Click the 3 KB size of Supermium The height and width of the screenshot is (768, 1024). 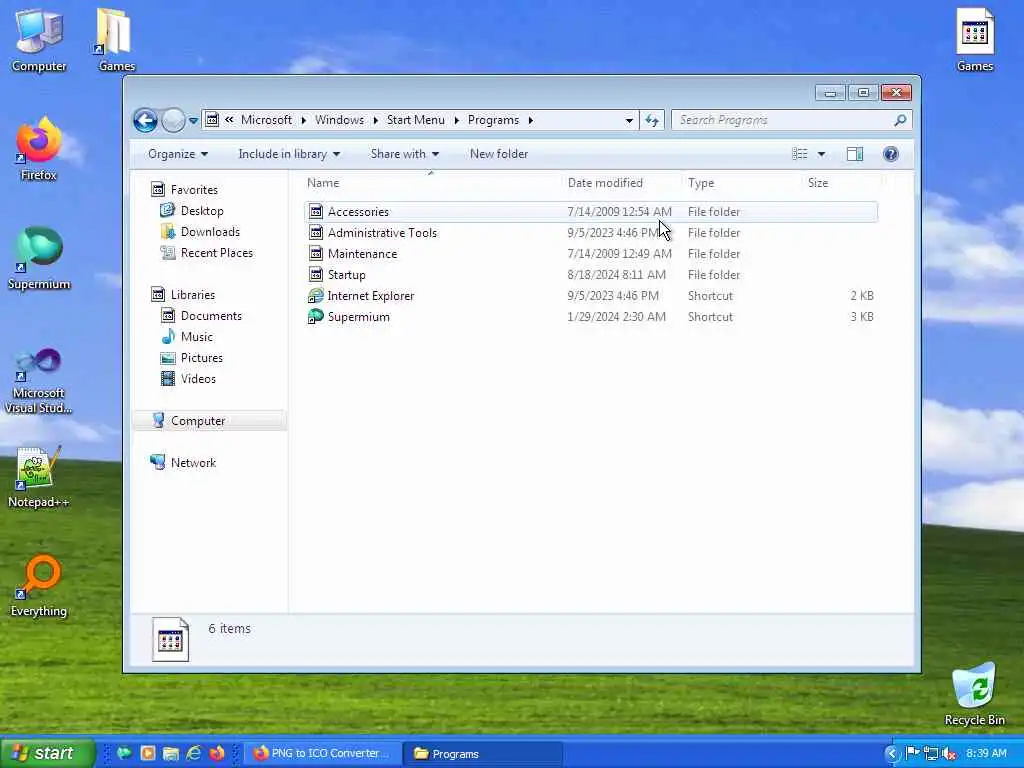[861, 317]
